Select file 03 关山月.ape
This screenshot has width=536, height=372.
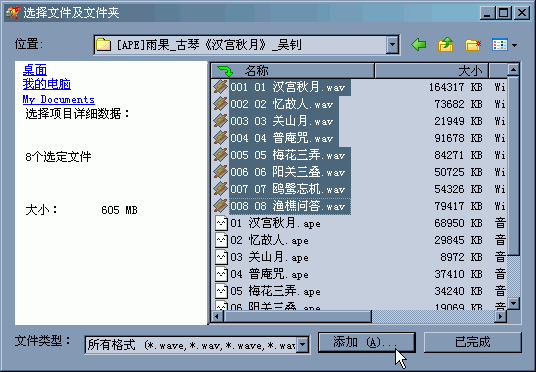269,257
